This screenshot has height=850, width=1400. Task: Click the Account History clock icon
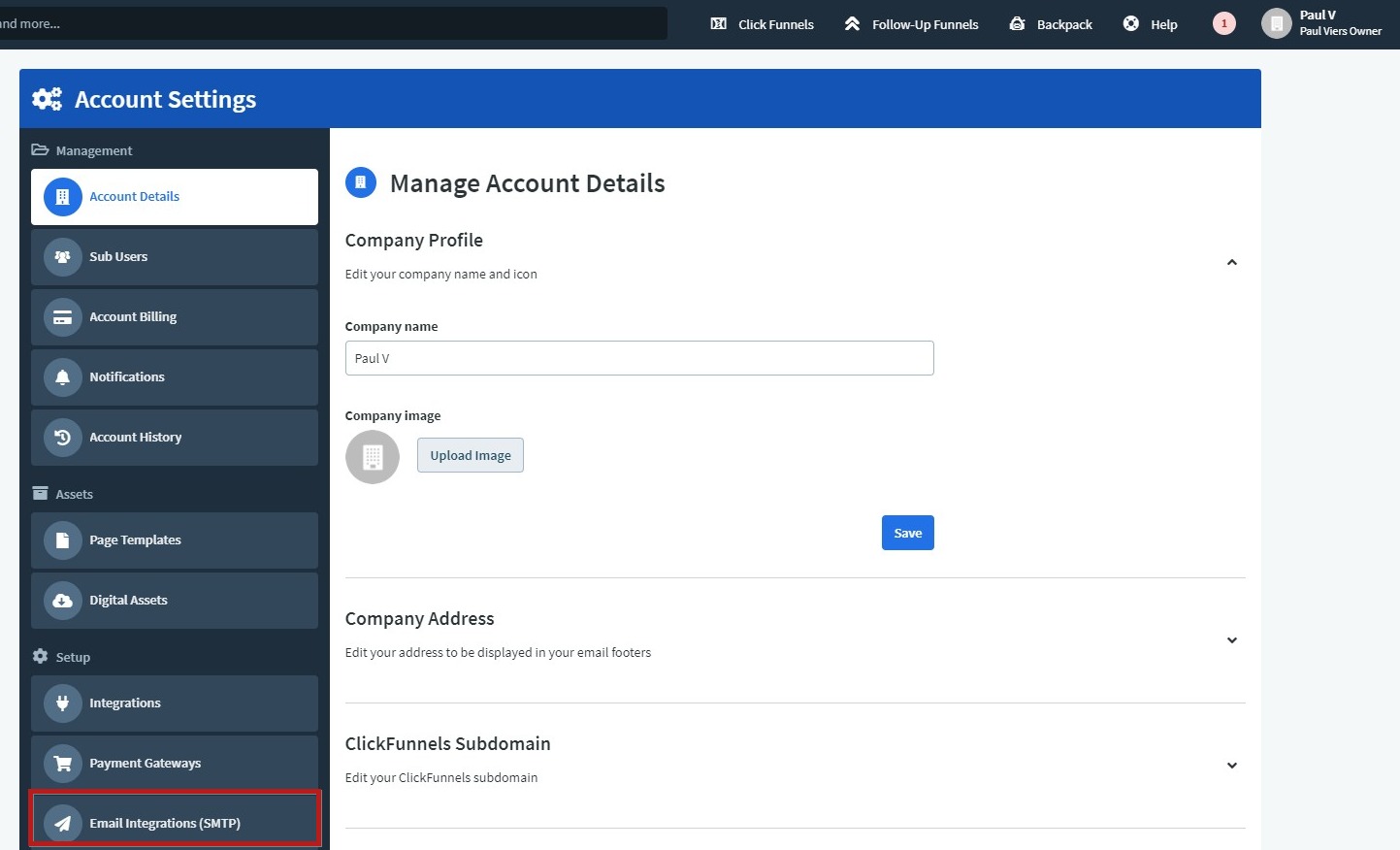[x=63, y=438]
